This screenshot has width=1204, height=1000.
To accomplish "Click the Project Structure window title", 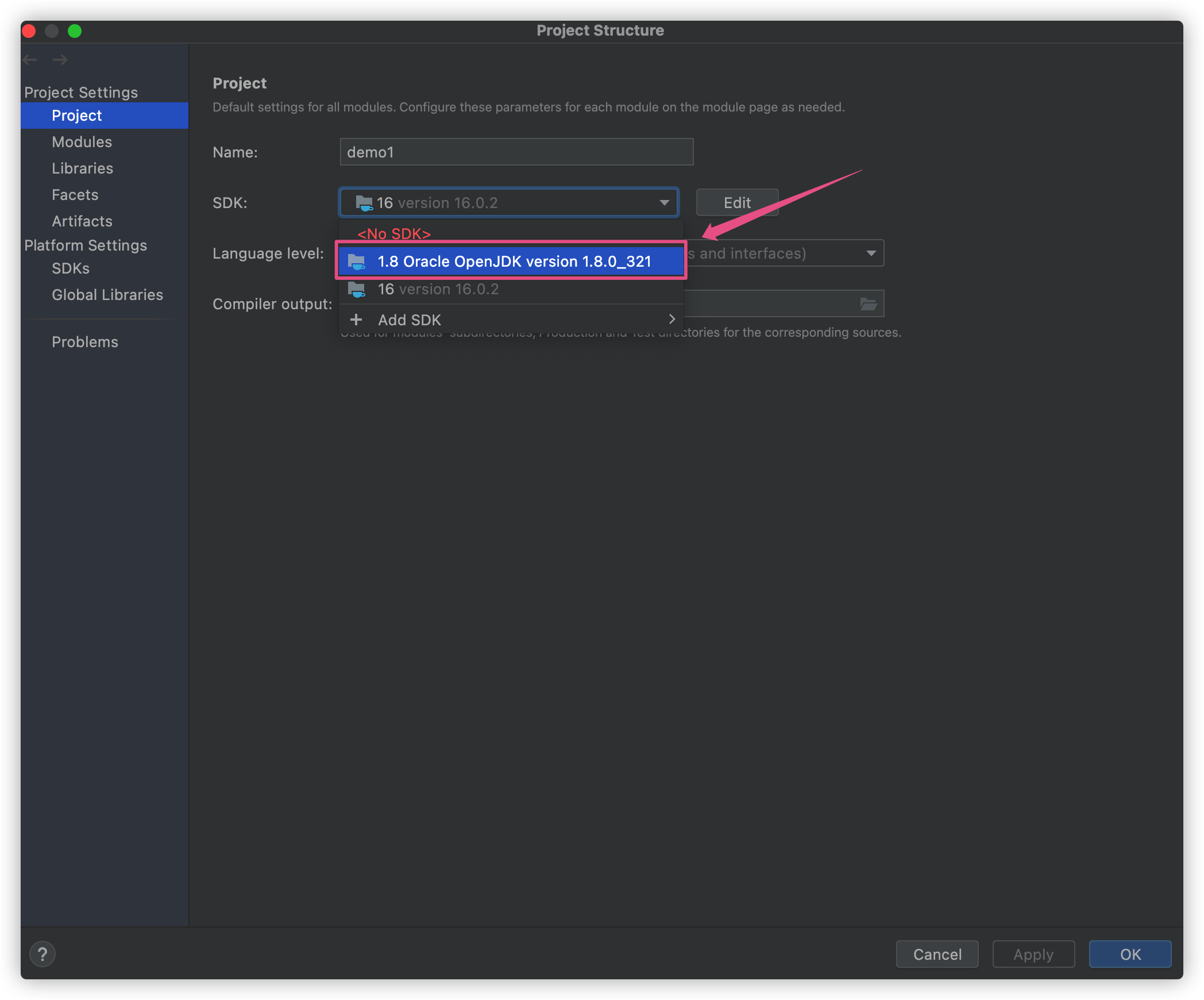I will click(600, 30).
